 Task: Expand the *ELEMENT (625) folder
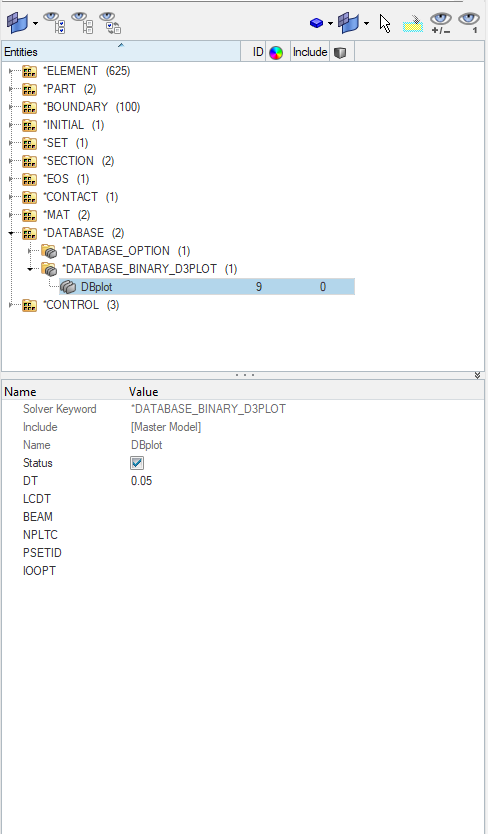point(11,71)
